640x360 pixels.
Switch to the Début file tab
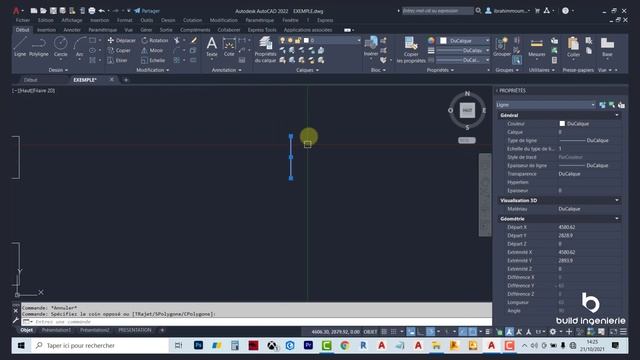31,80
